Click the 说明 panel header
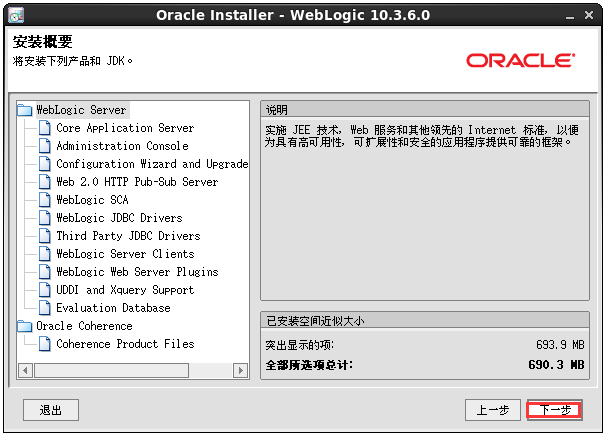 tap(425, 110)
